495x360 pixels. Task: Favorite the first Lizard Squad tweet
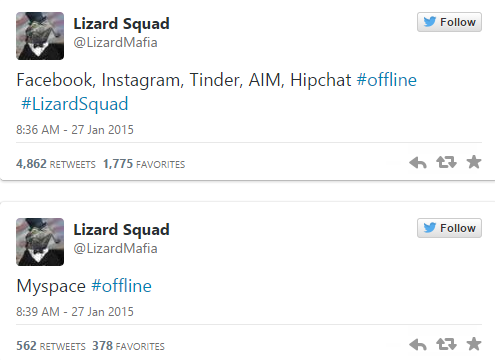tap(474, 162)
